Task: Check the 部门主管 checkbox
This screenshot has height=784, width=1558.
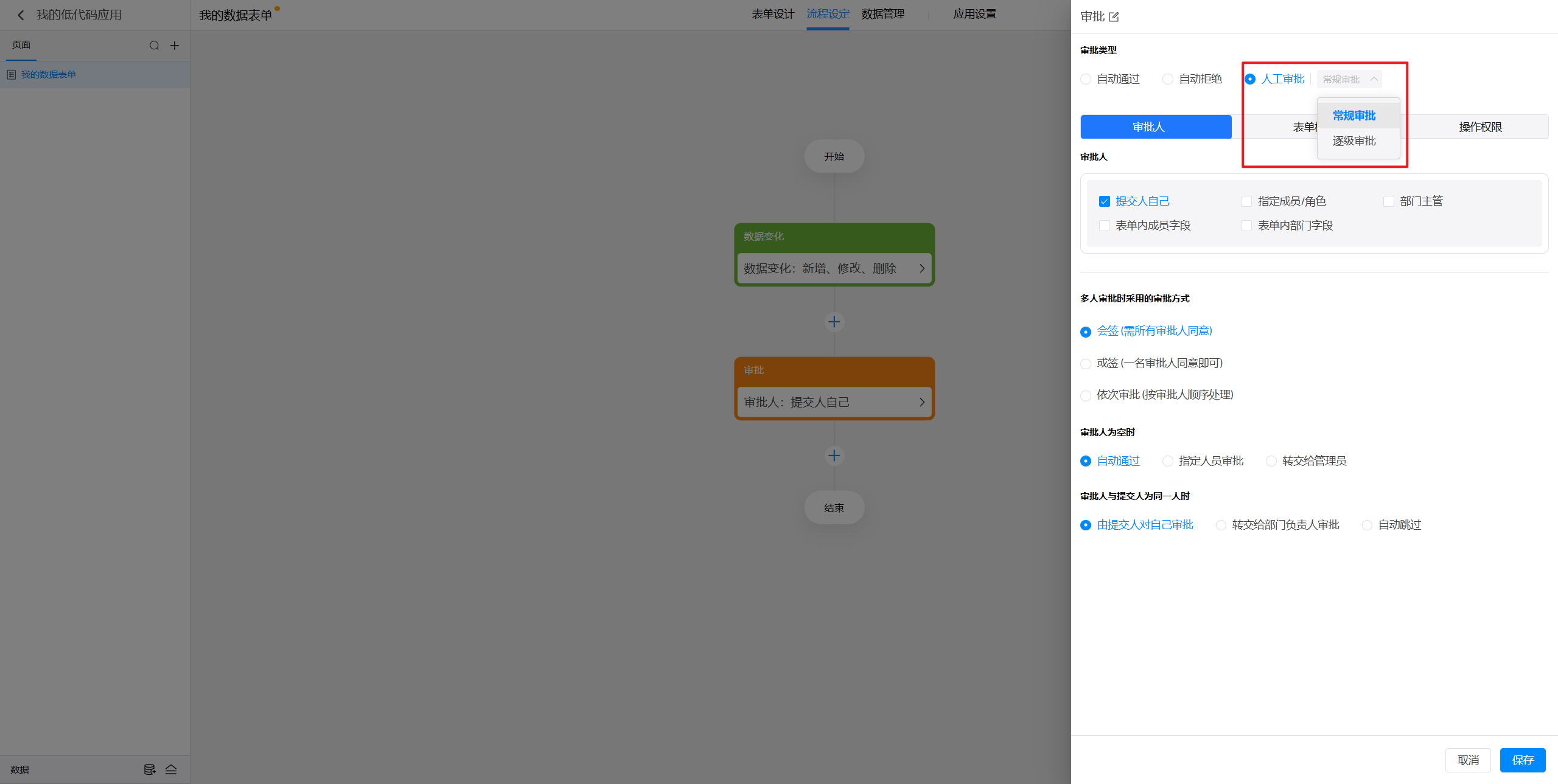Action: 1388,201
